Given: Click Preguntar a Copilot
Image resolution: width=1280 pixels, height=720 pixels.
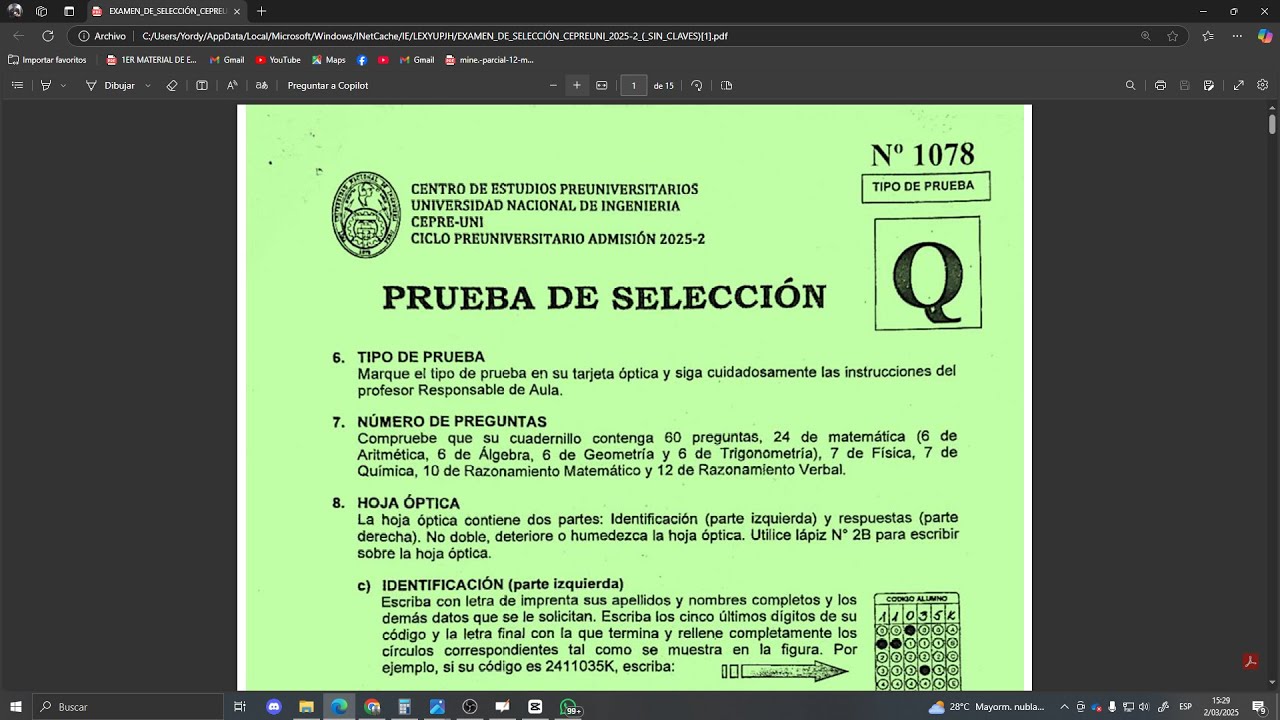Looking at the screenshot, I should click(328, 85).
